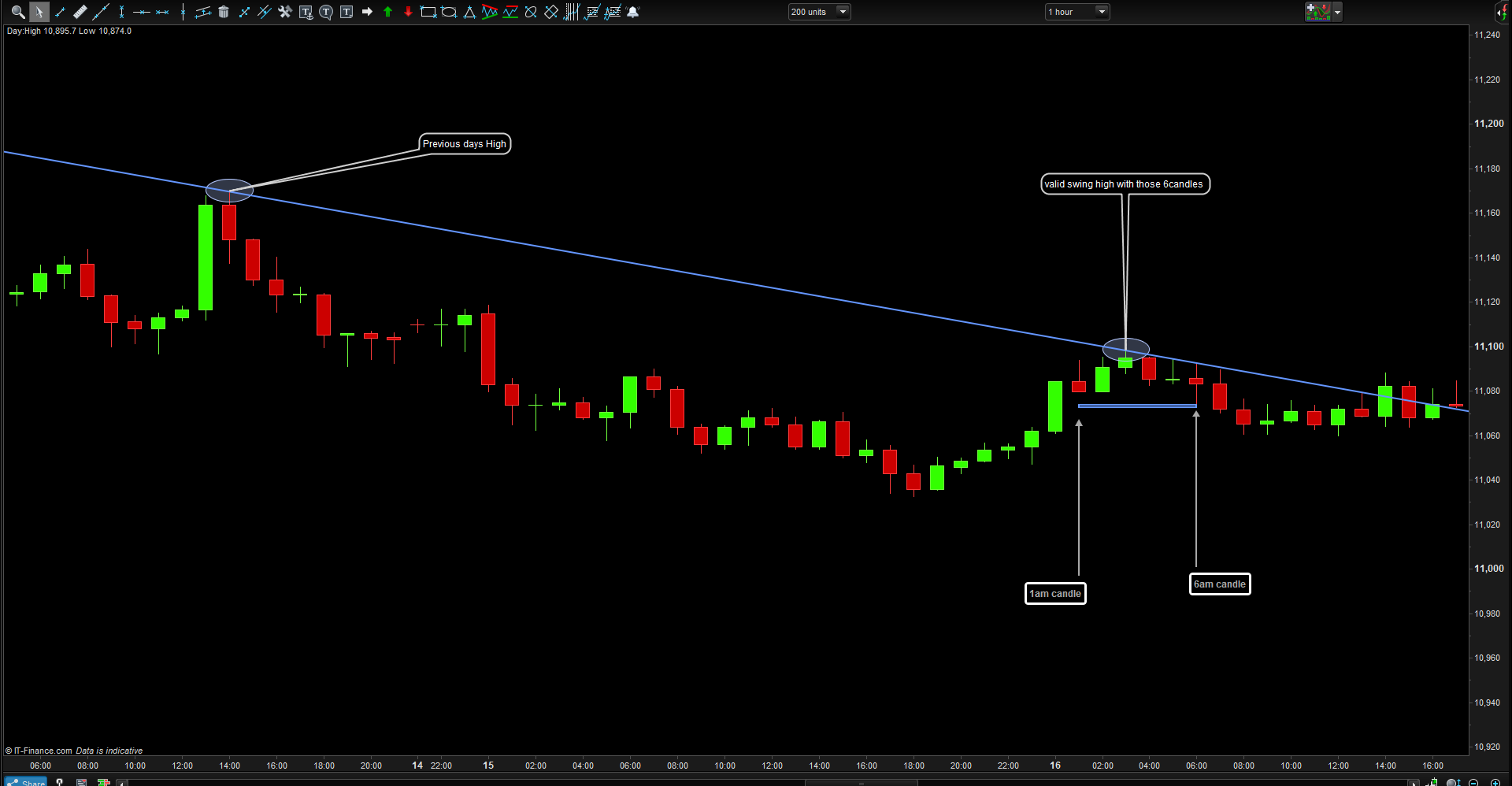1512x786 pixels.
Task: Click the 11,200 price axis label
Action: (1488, 124)
